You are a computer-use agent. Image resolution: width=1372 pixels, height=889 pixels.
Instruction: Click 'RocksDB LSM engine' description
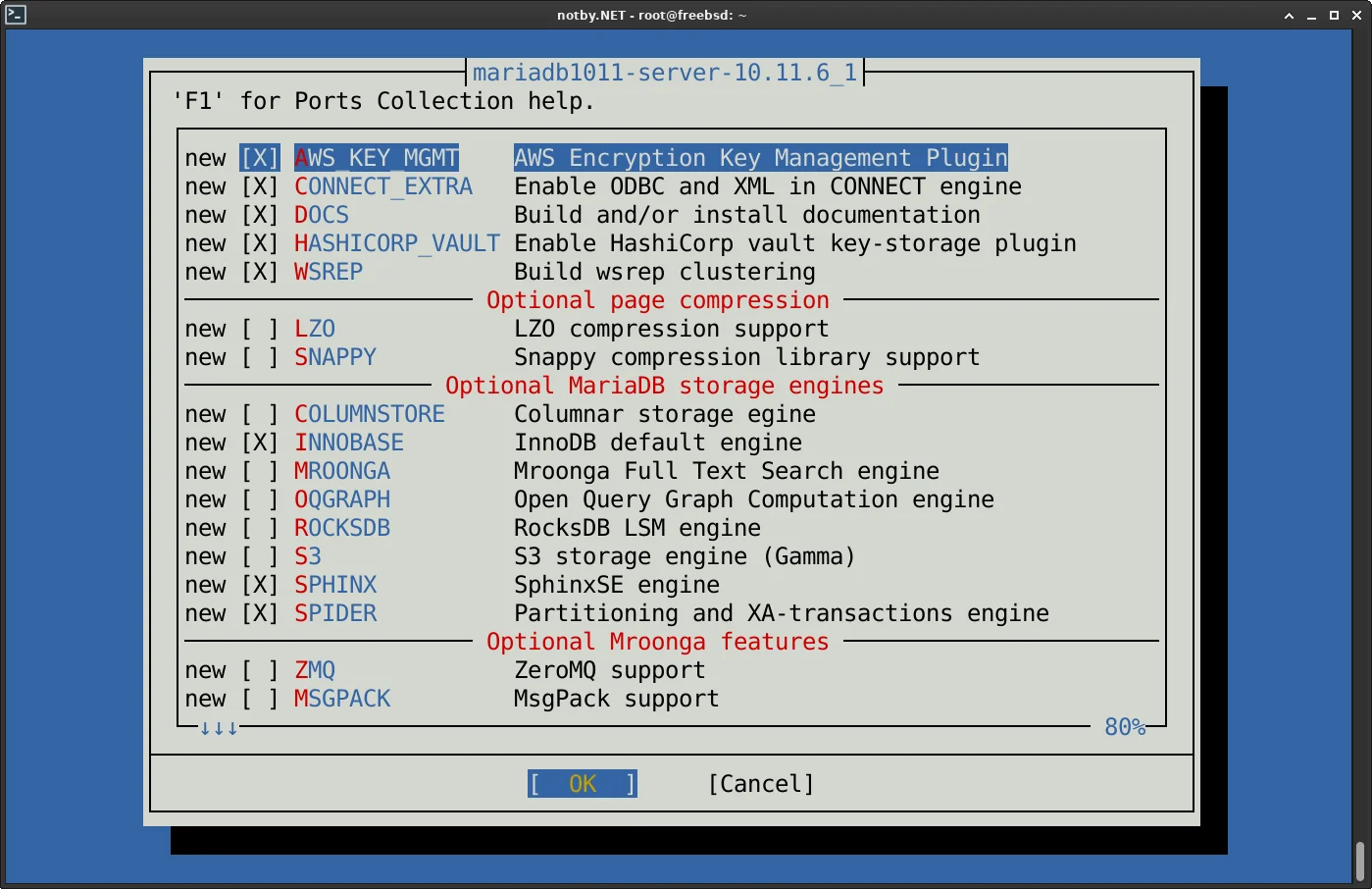point(637,528)
